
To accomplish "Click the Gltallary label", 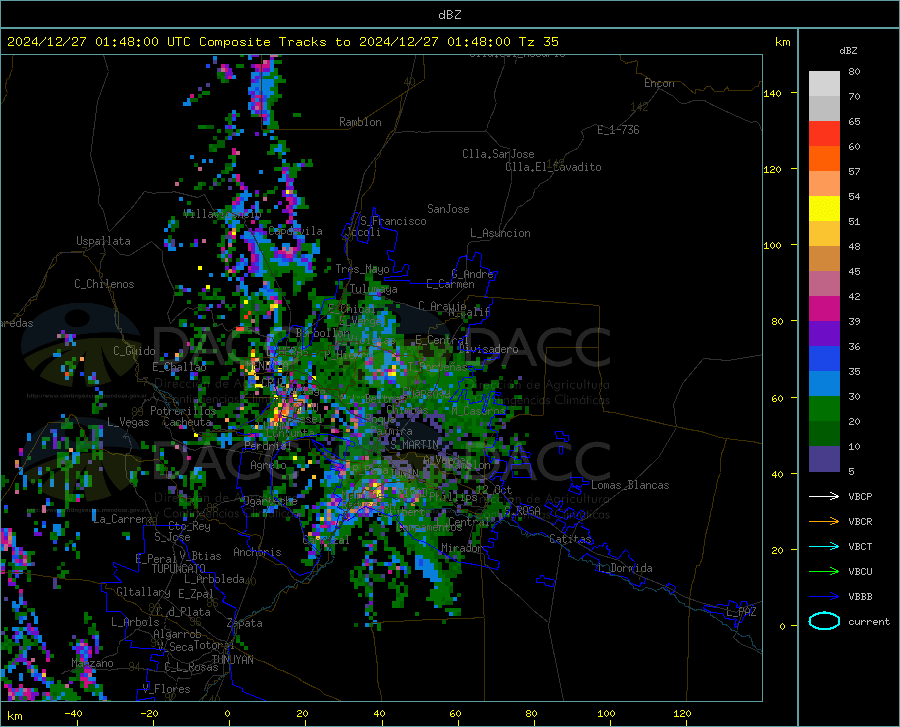I will click(x=143, y=592).
